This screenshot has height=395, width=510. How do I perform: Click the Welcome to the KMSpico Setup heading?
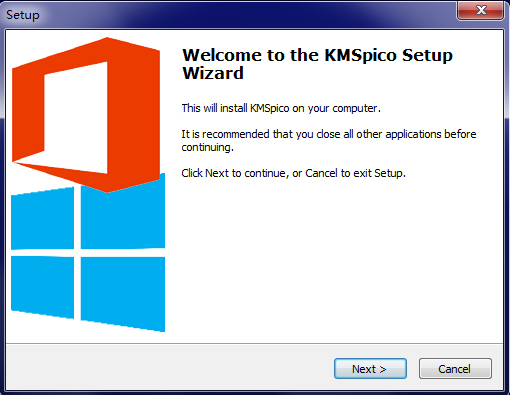pos(317,55)
